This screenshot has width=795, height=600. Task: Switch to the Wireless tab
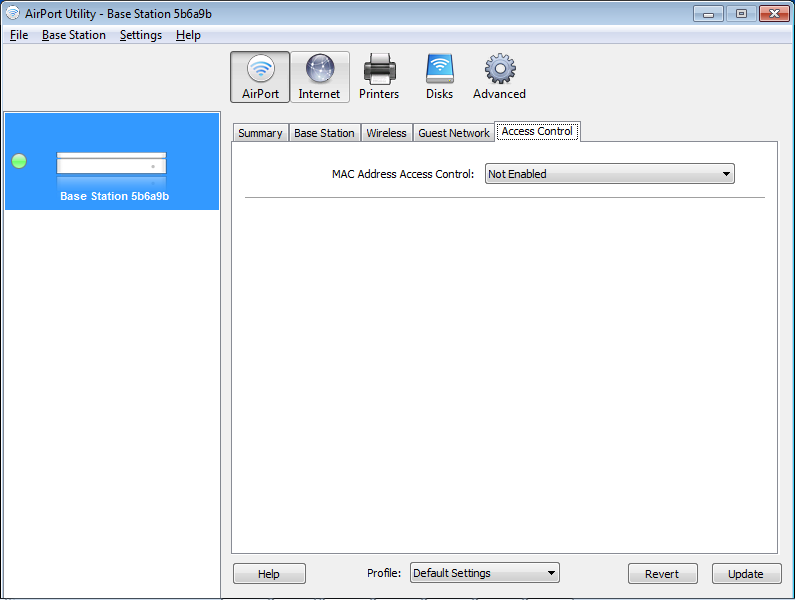pyautogui.click(x=386, y=133)
